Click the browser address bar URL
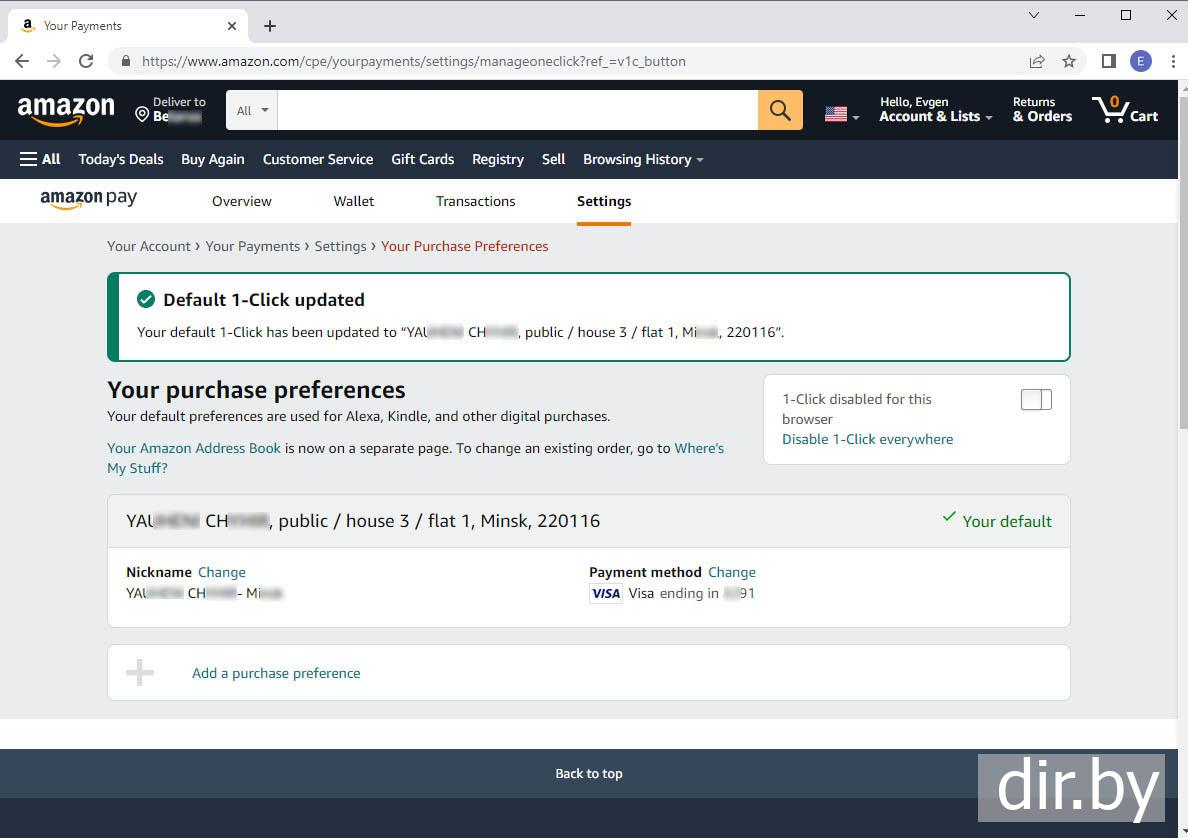Image resolution: width=1188 pixels, height=838 pixels. tap(414, 61)
